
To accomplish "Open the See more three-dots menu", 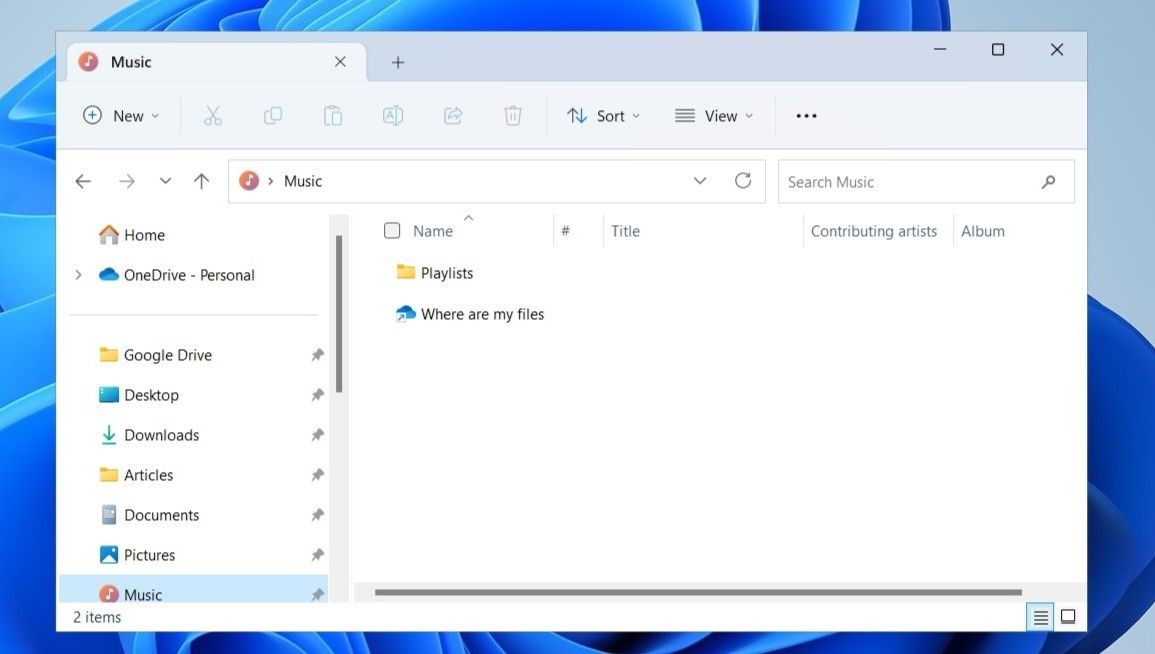I will pyautogui.click(x=807, y=116).
